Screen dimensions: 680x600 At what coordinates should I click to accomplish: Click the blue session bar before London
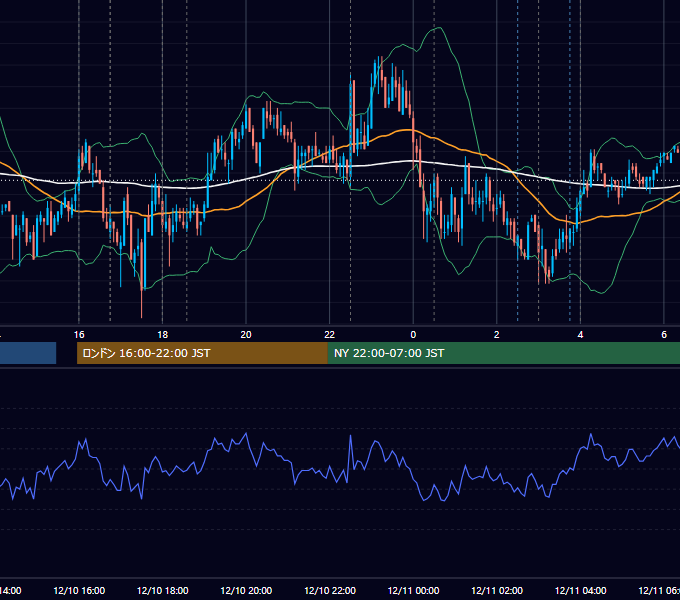(x=28, y=353)
